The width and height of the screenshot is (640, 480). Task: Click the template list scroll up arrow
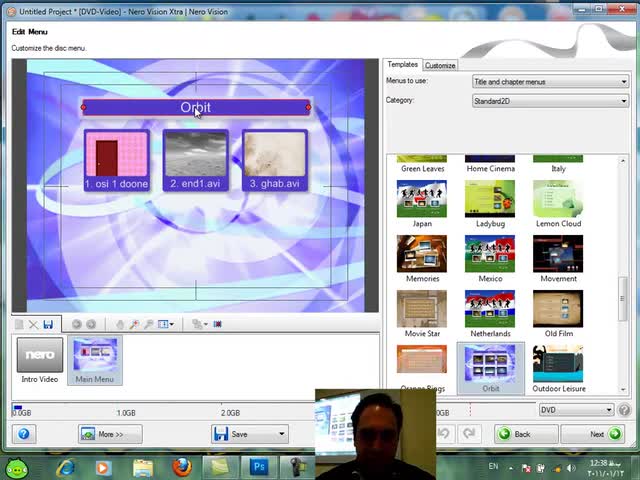[623, 161]
